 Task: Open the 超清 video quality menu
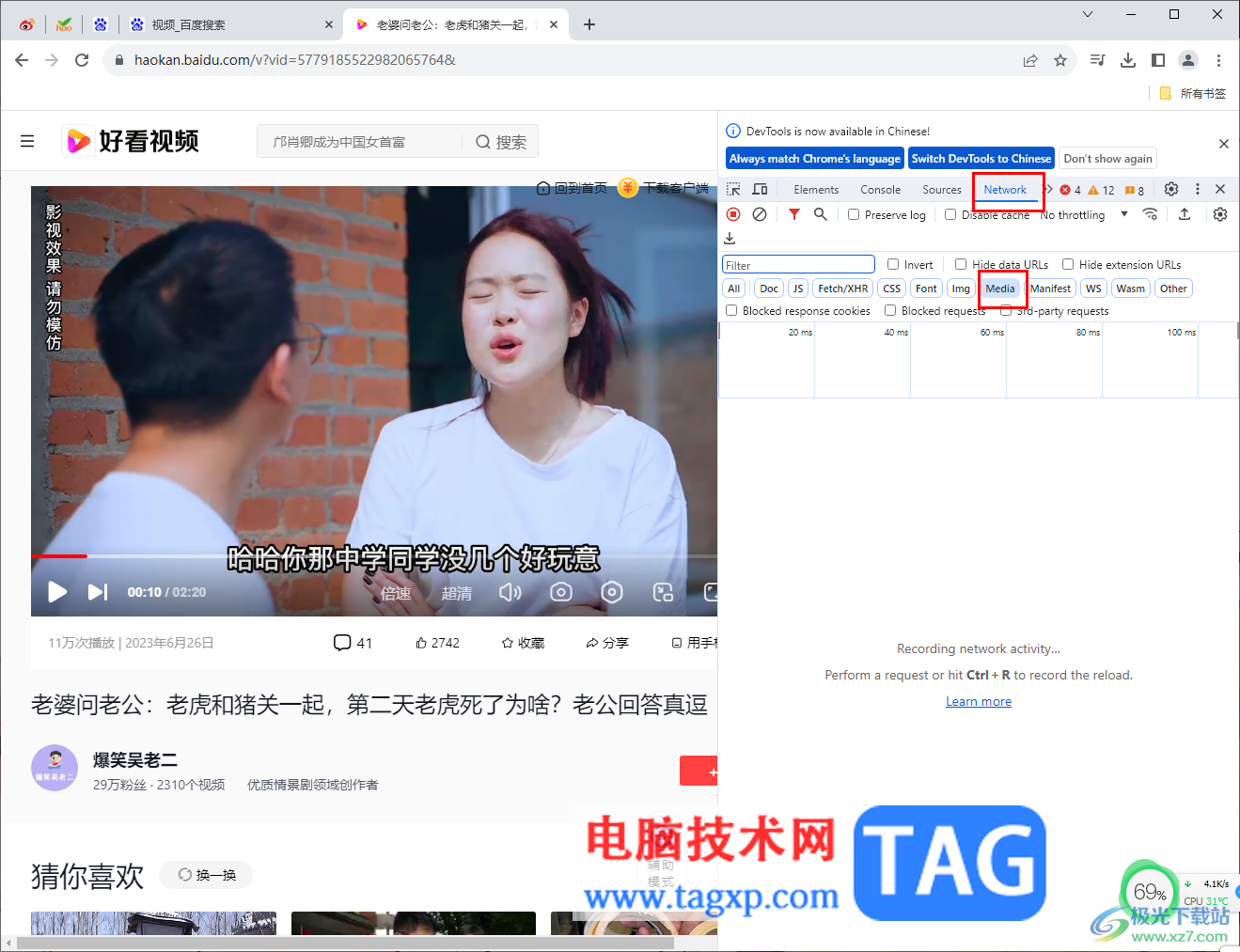[457, 593]
